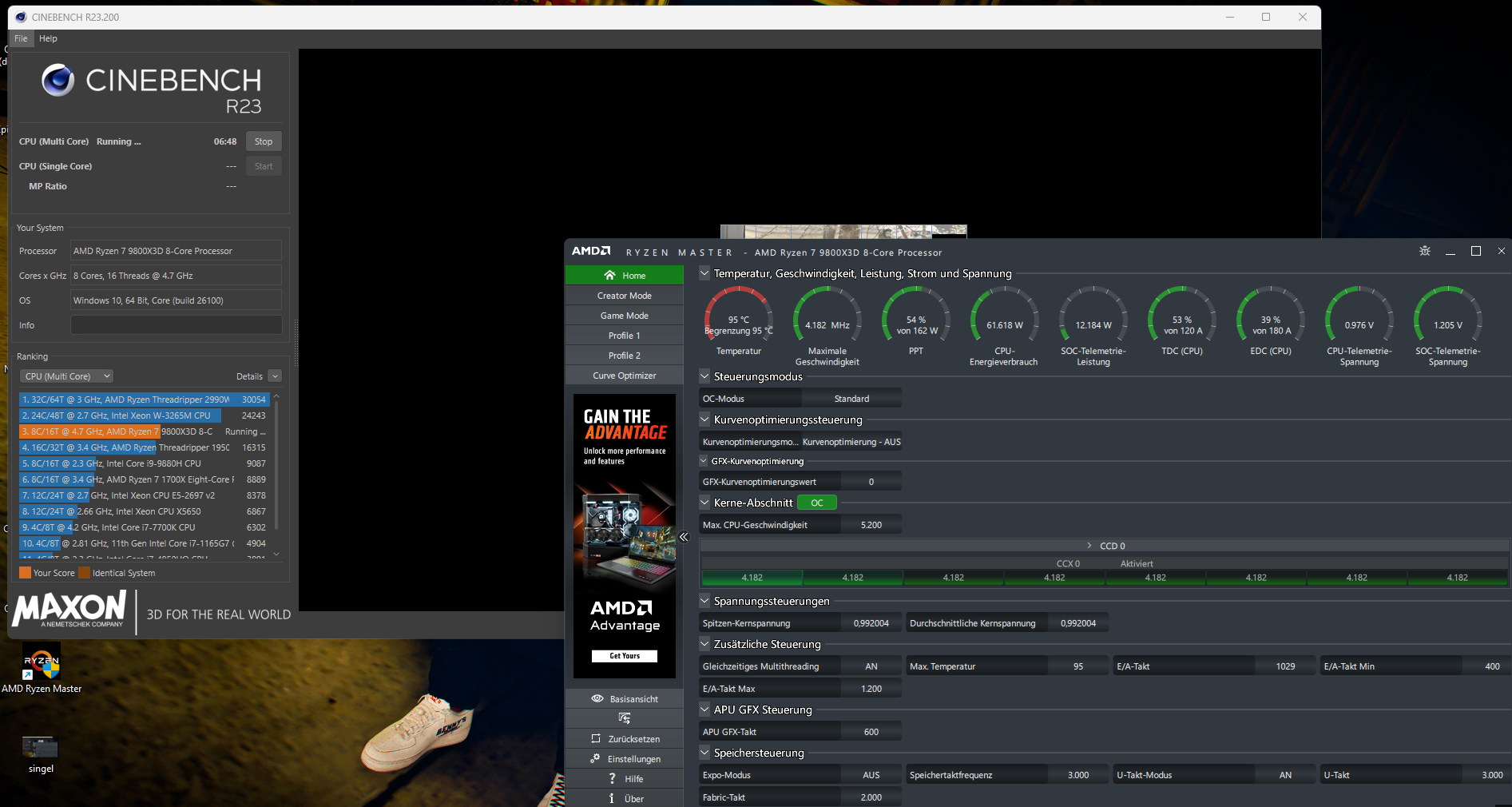Collapse APU GFX Steuerung section
The height and width of the screenshot is (807, 1512).
[x=704, y=710]
